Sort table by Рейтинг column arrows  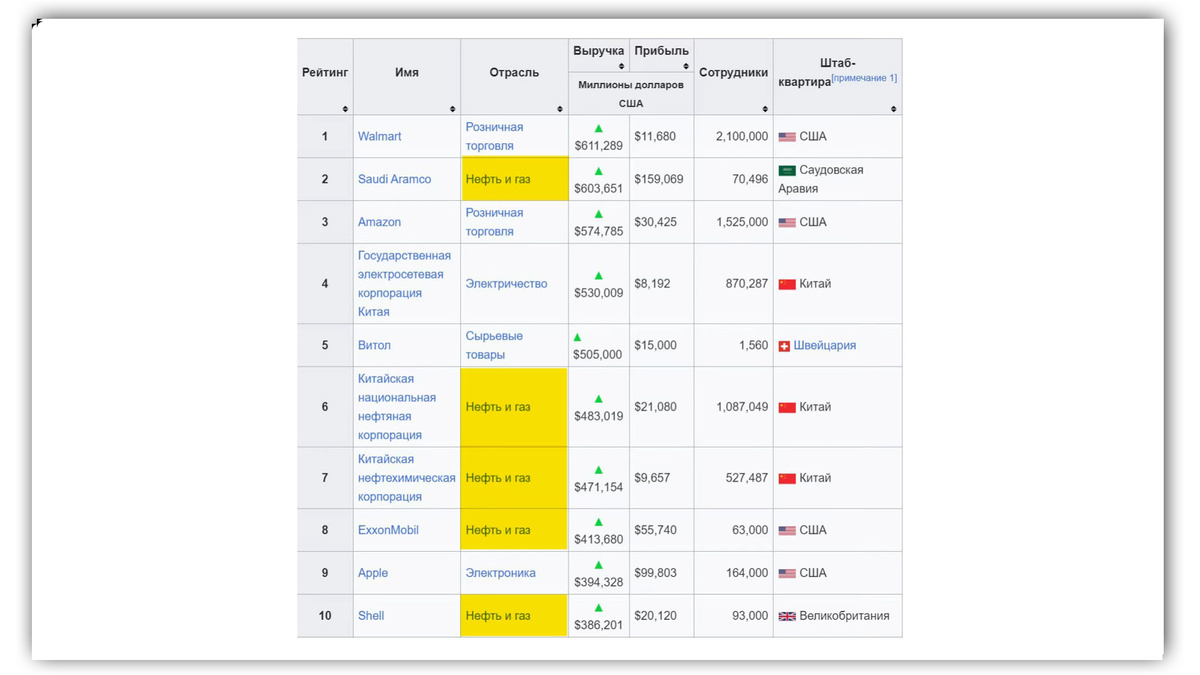coord(345,109)
